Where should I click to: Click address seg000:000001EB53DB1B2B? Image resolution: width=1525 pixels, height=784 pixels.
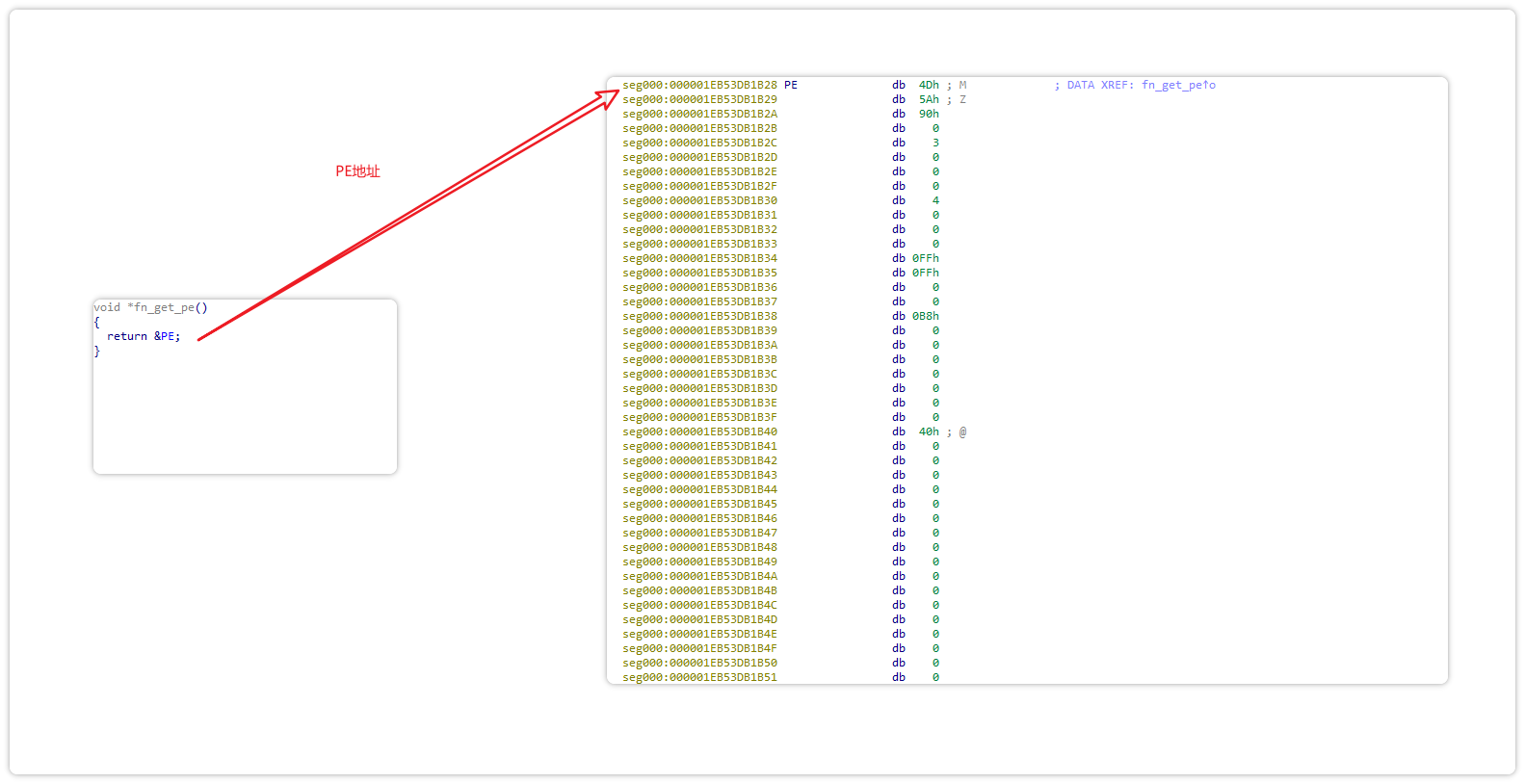point(699,128)
